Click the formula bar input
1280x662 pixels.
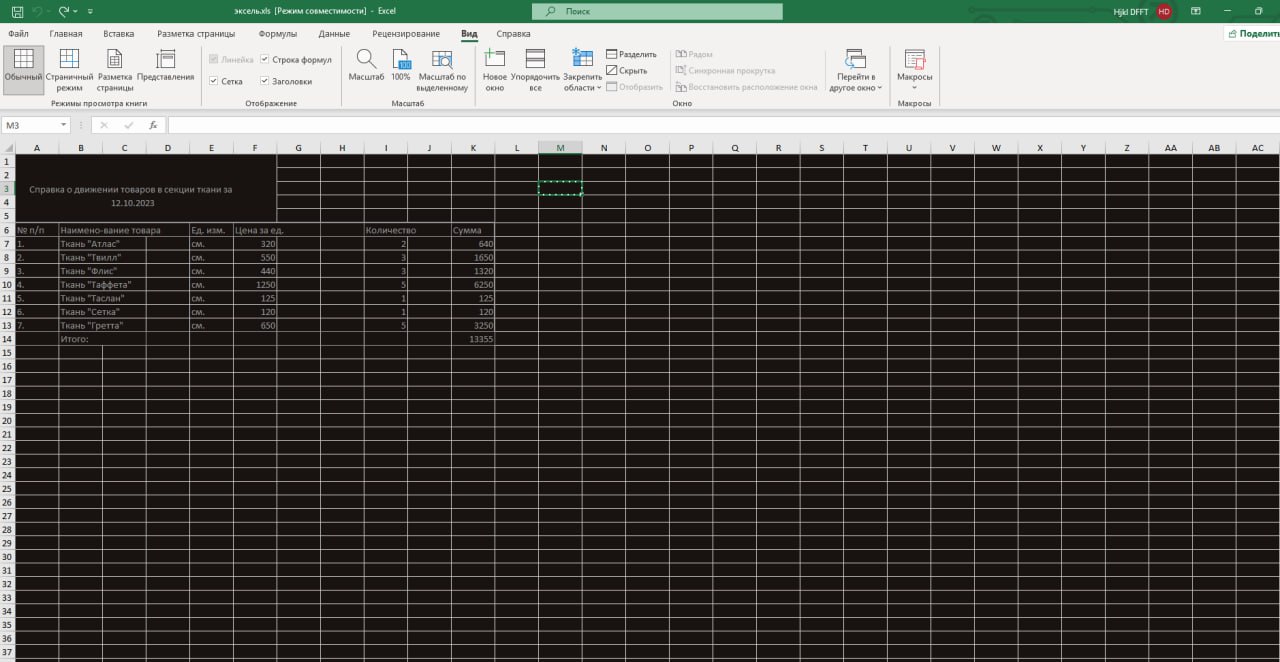[722, 125]
